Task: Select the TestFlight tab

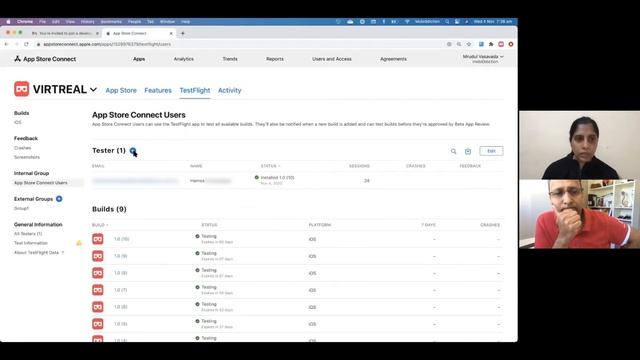Action: pyautogui.click(x=195, y=90)
